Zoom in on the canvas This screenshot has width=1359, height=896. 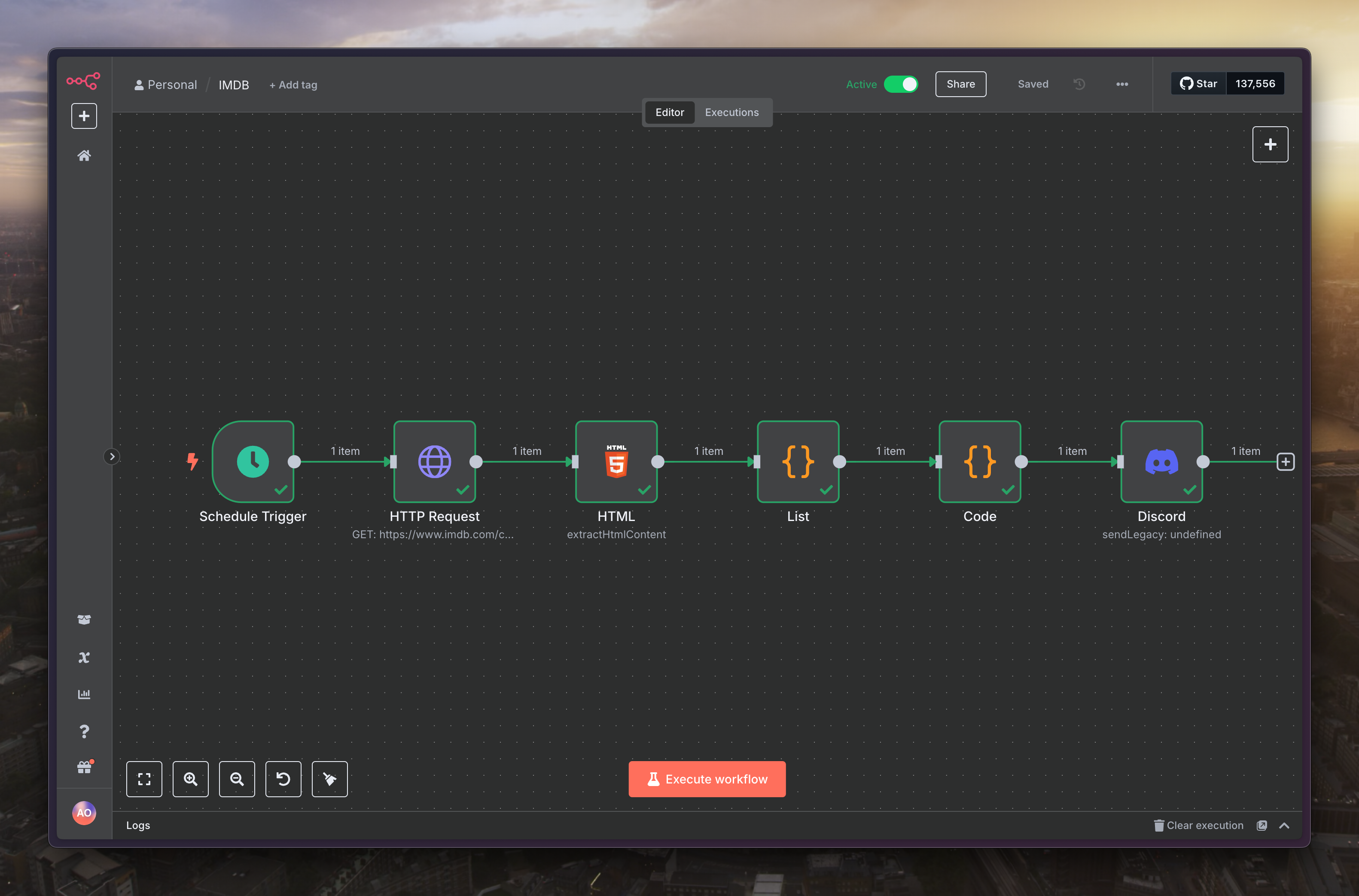click(190, 779)
